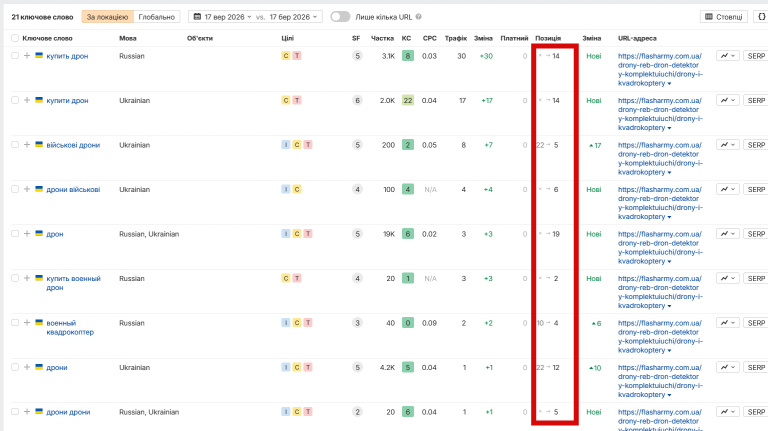Click SERP button for купить дрон
The height and width of the screenshot is (431, 768).
[756, 56]
